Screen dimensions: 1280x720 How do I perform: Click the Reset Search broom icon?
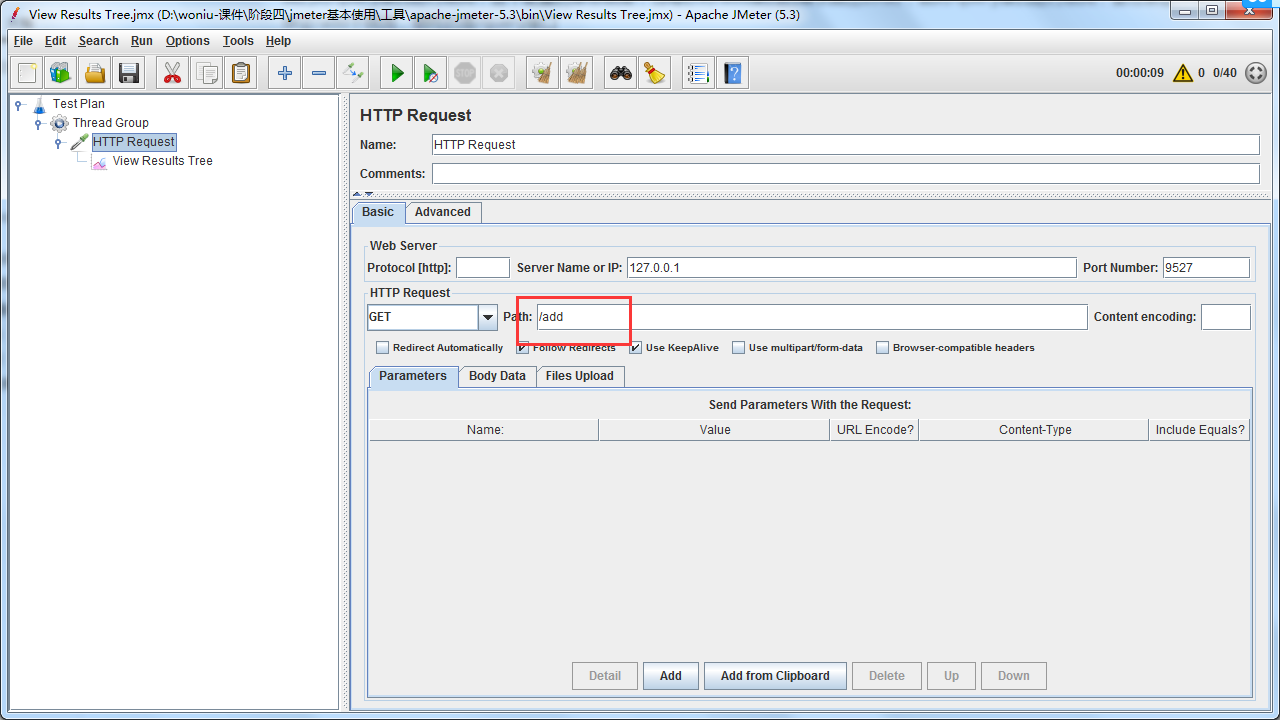point(655,73)
